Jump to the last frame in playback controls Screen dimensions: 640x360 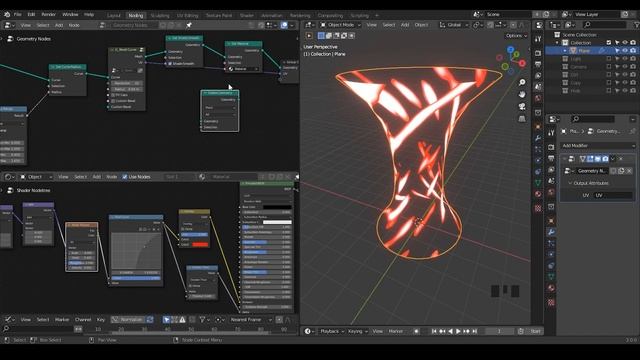[x=474, y=331]
